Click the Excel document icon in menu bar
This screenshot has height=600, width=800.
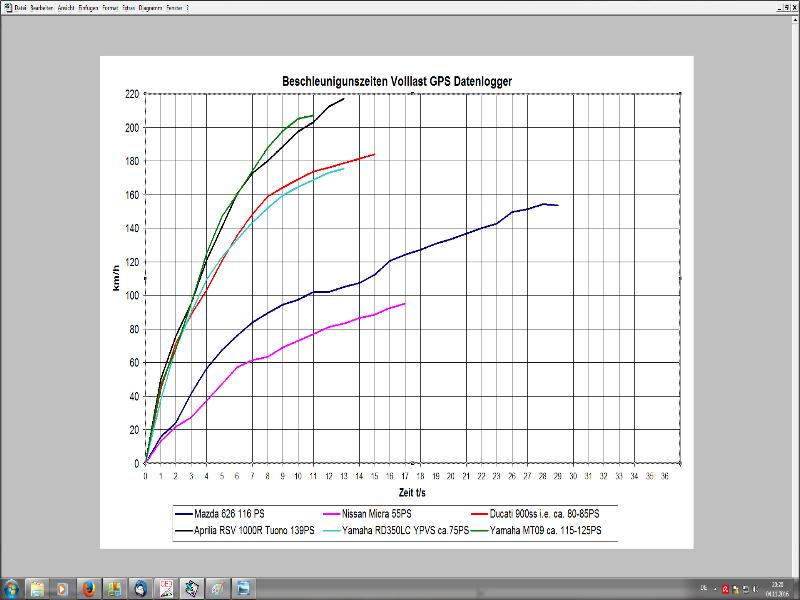(7, 7)
